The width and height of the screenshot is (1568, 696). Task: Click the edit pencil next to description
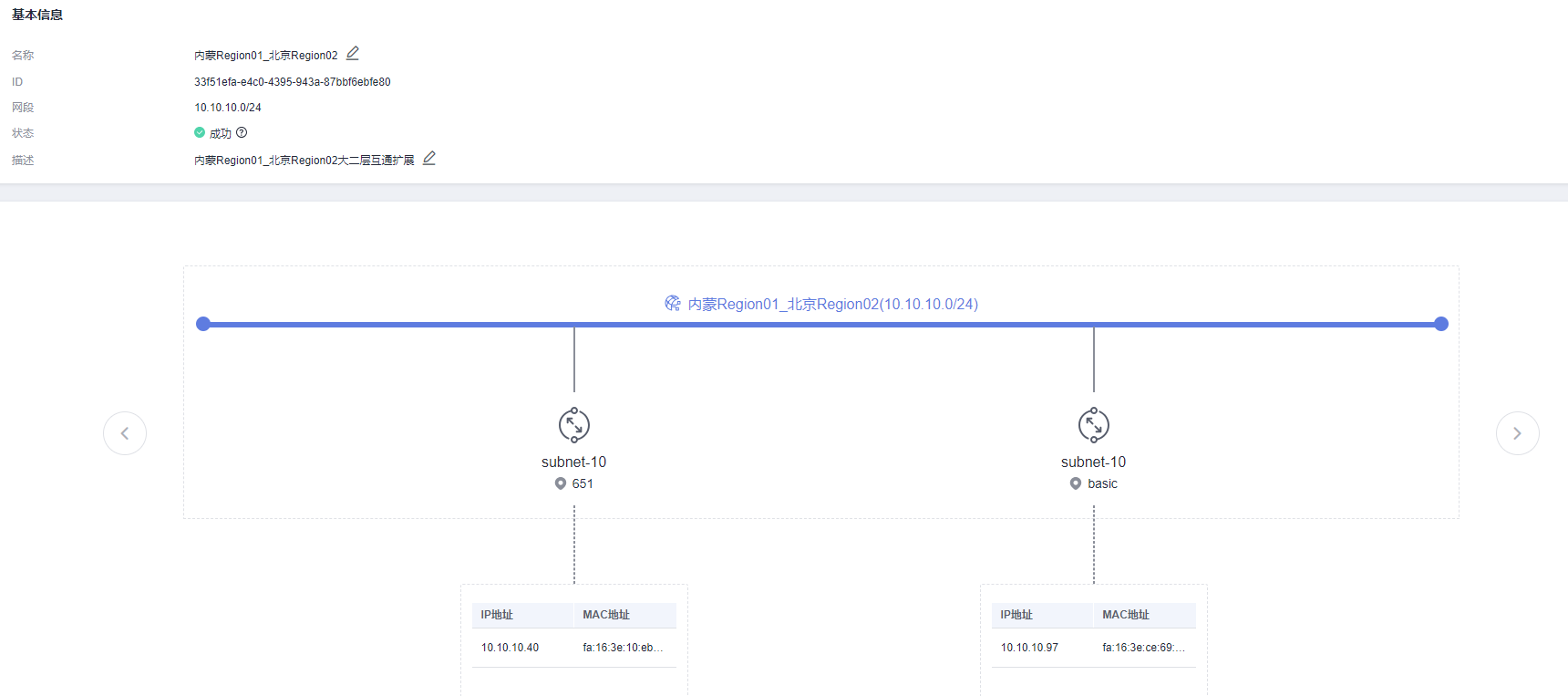click(429, 159)
